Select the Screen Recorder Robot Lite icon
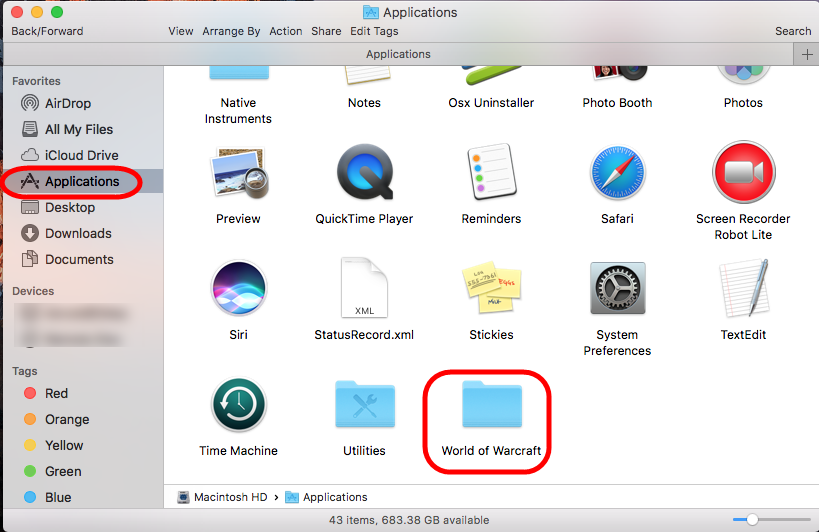This screenshot has height=532, width=819. (x=743, y=173)
